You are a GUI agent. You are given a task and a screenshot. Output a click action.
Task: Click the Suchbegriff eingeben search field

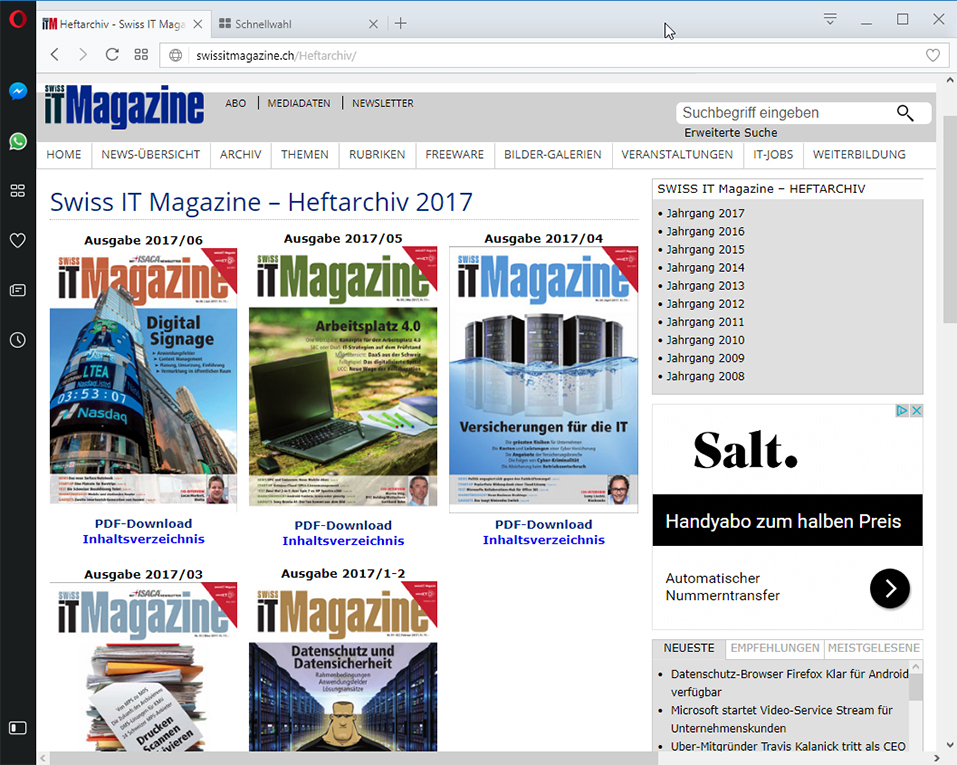[784, 113]
